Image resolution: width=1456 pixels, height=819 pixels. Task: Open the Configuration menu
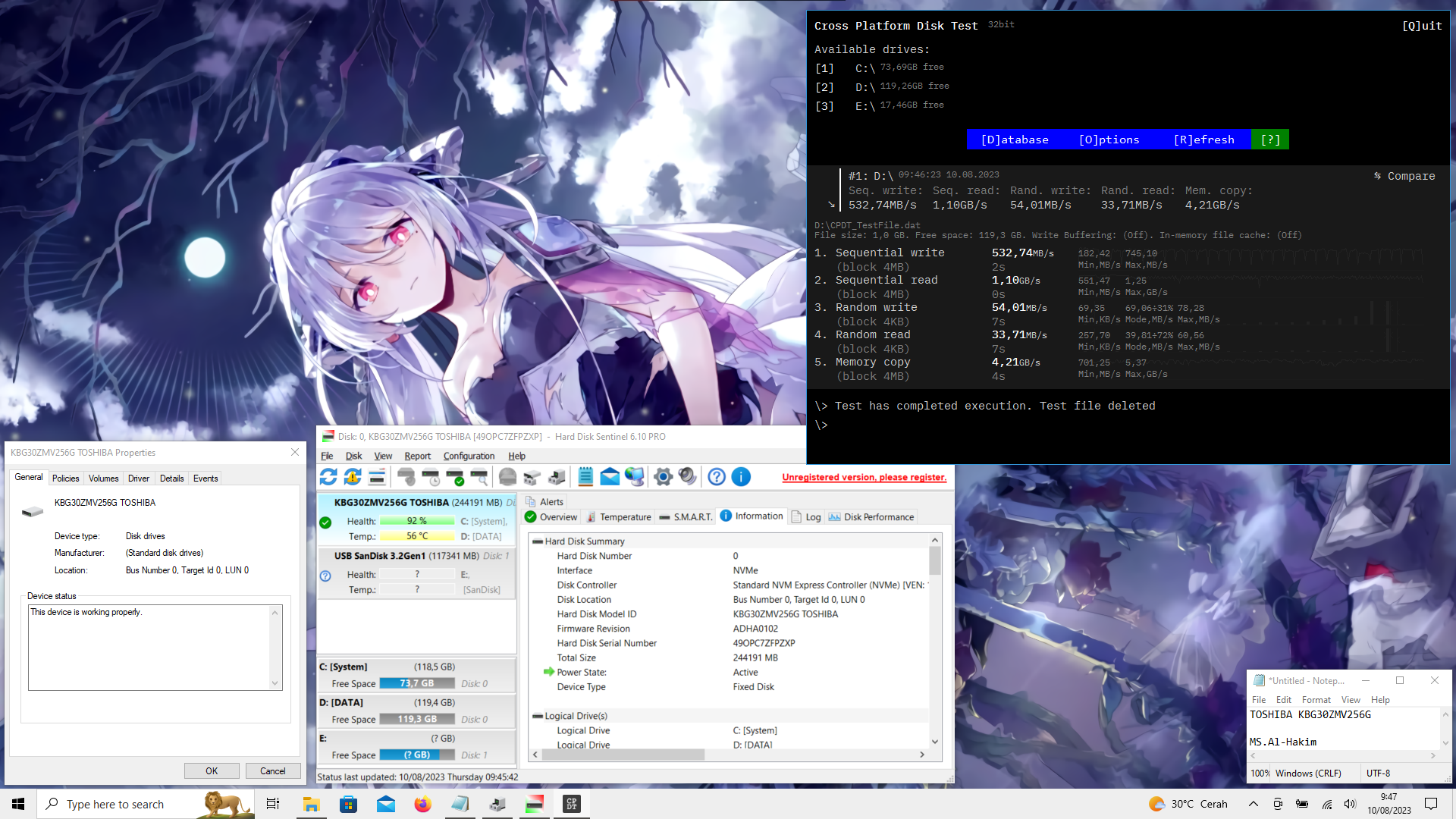click(469, 456)
